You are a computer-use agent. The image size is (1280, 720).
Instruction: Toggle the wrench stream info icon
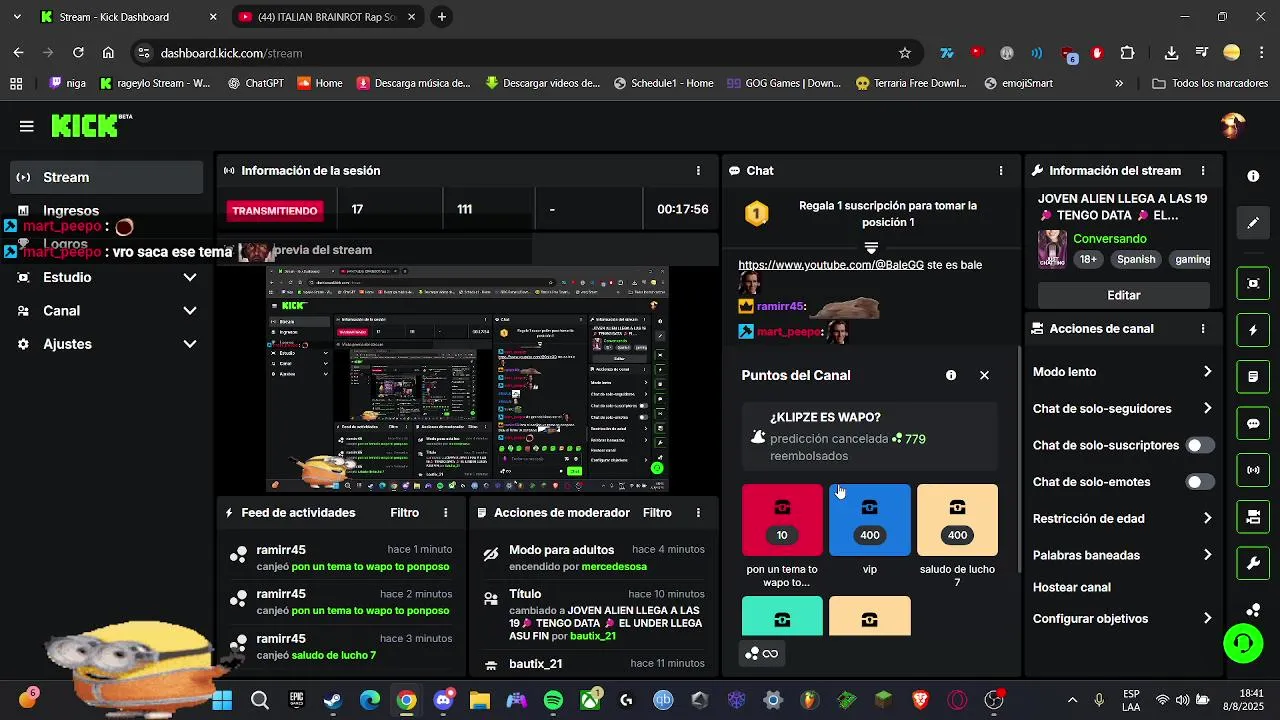click(x=1253, y=564)
